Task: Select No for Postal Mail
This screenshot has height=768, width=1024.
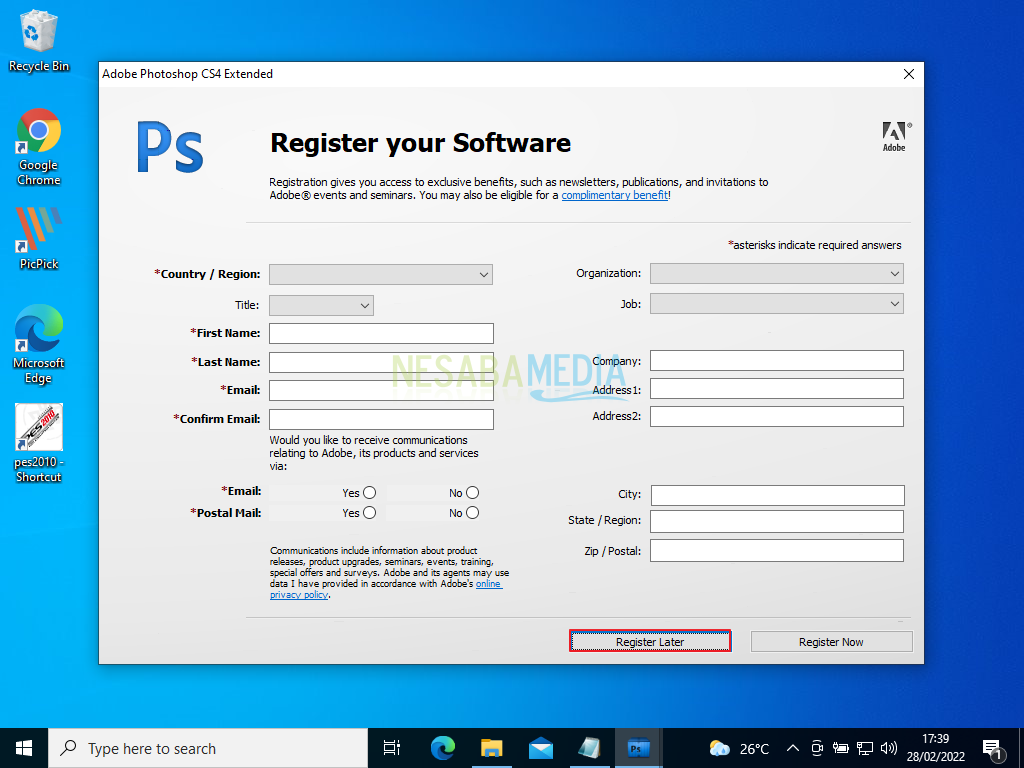Action: pyautogui.click(x=472, y=513)
